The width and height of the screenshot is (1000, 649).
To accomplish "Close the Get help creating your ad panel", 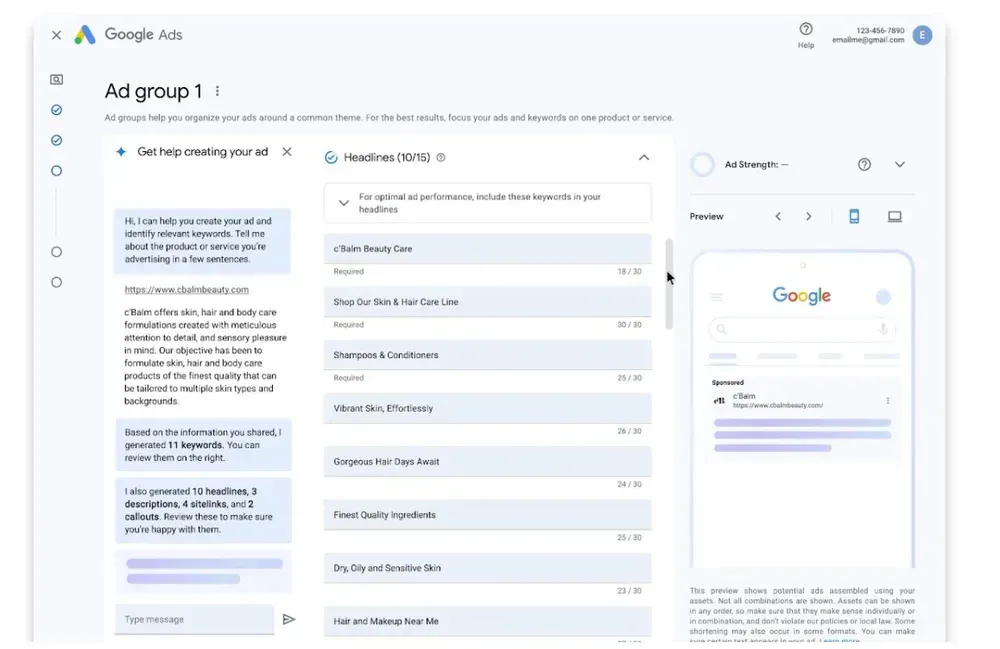I will click(287, 152).
